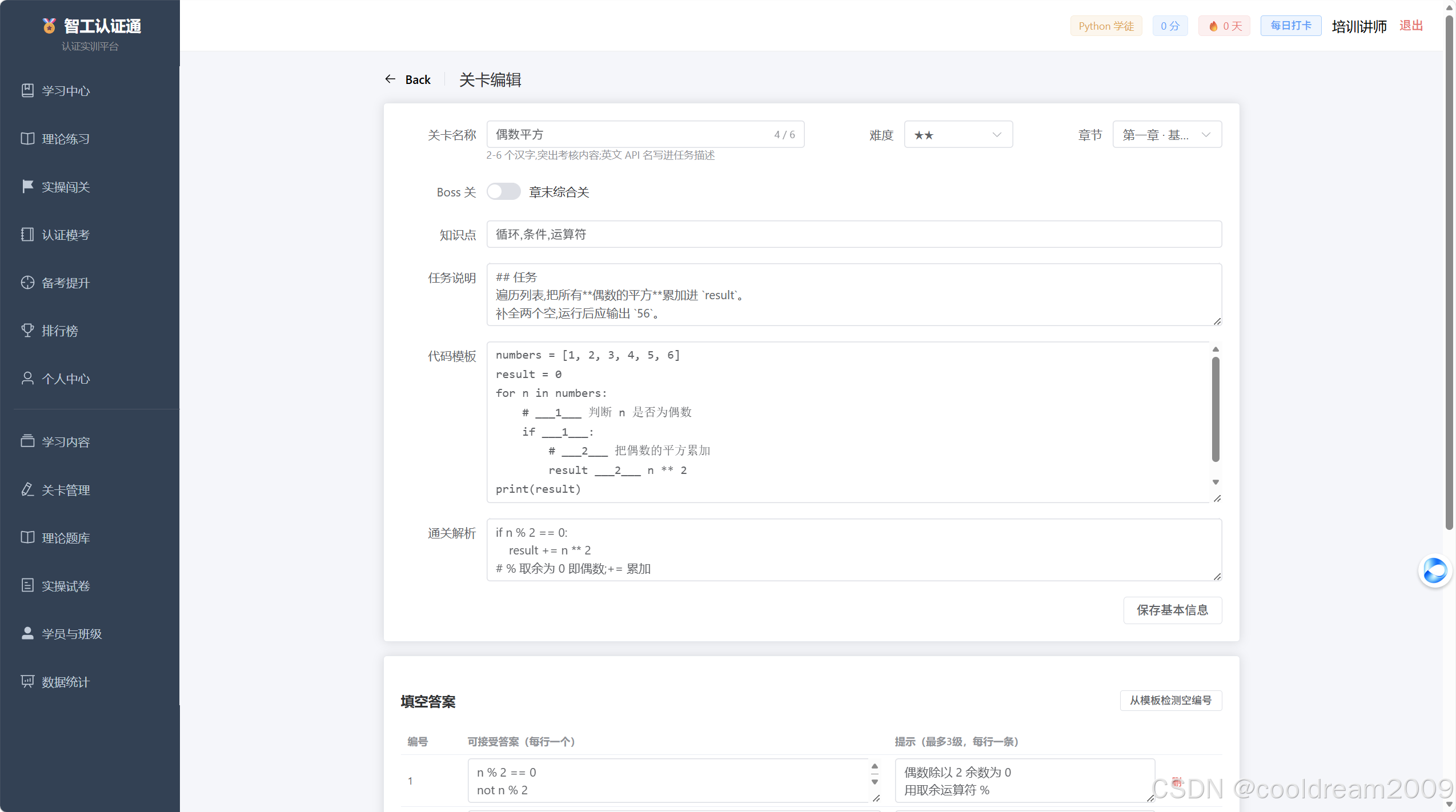Click the main page vertical scrollbar thumb

[1449, 273]
